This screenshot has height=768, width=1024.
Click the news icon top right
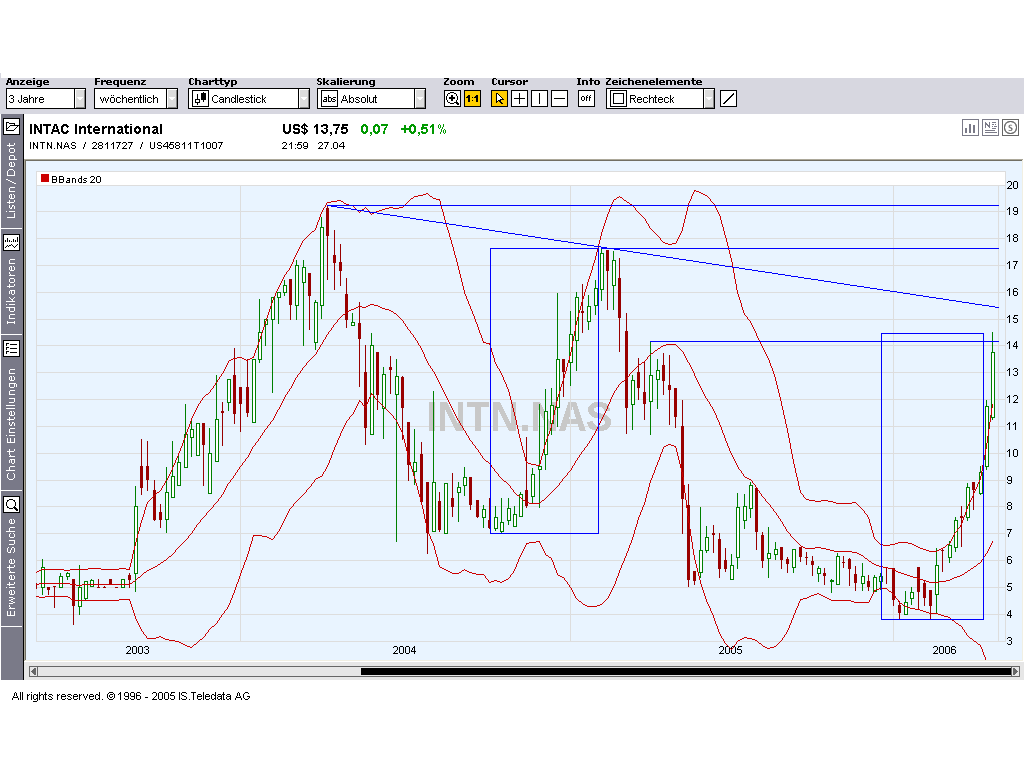[990, 128]
